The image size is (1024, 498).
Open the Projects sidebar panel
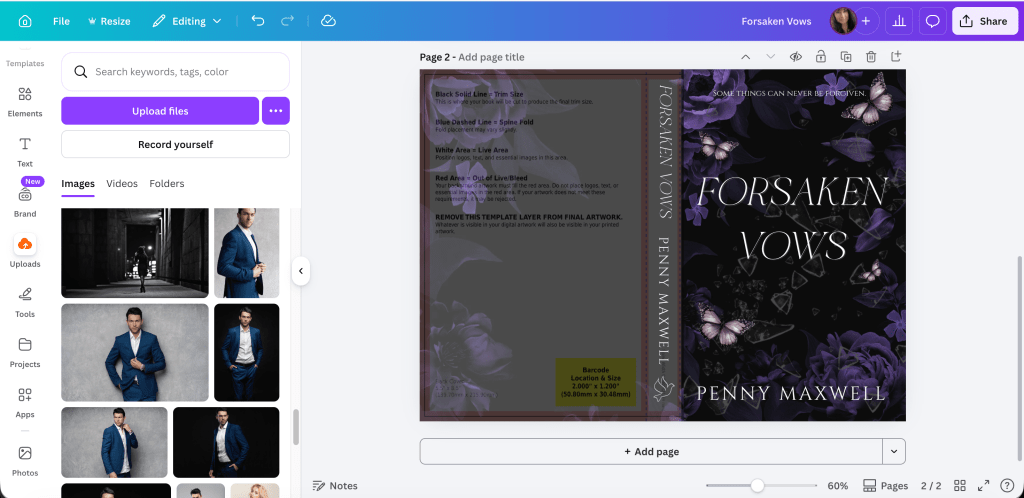click(x=25, y=352)
